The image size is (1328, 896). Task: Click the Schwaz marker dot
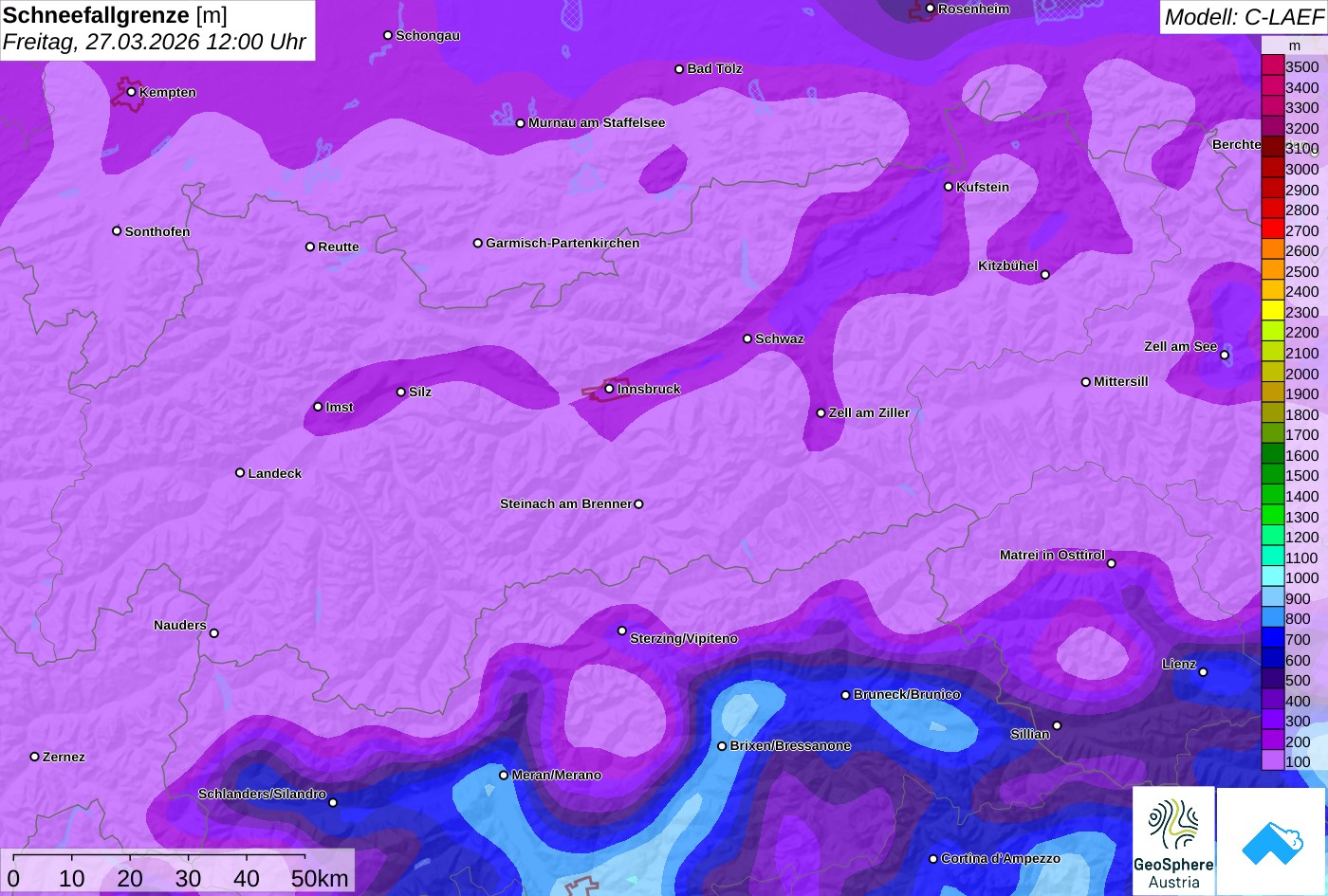coord(747,338)
